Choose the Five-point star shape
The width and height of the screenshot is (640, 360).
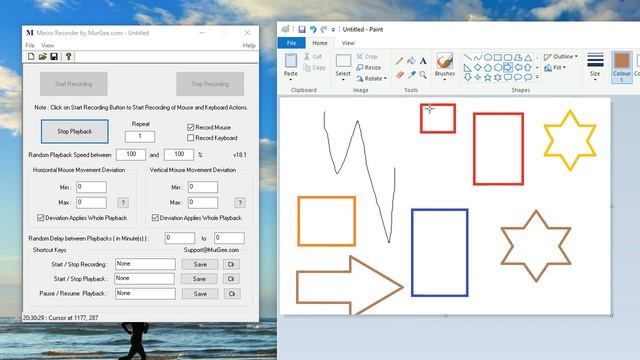[488, 77]
